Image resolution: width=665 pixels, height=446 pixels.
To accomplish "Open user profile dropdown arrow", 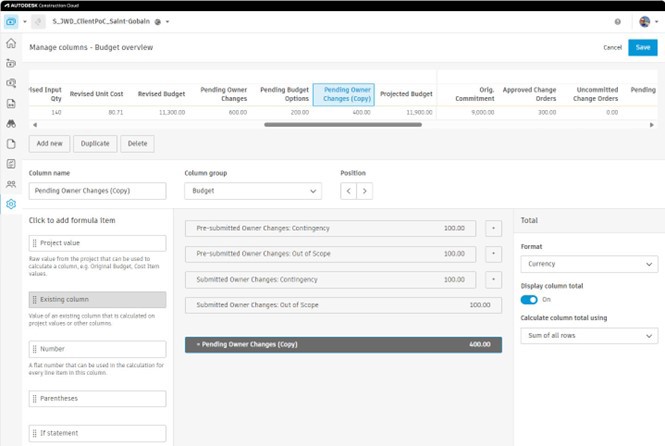I will [656, 22].
